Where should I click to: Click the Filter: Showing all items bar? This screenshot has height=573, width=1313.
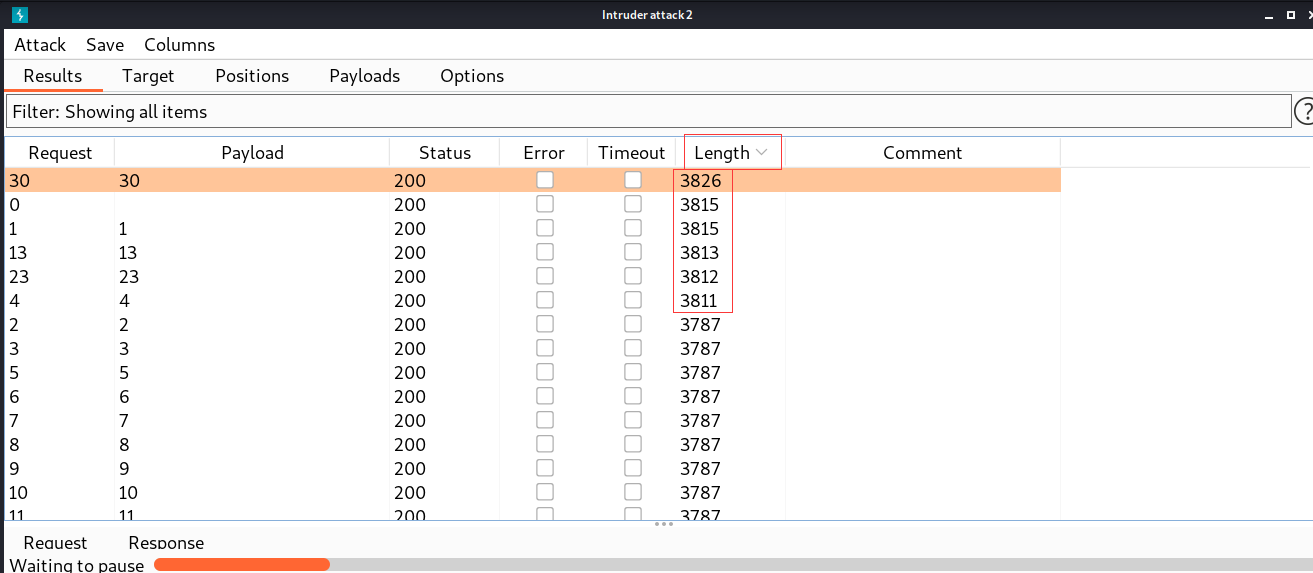point(648,112)
